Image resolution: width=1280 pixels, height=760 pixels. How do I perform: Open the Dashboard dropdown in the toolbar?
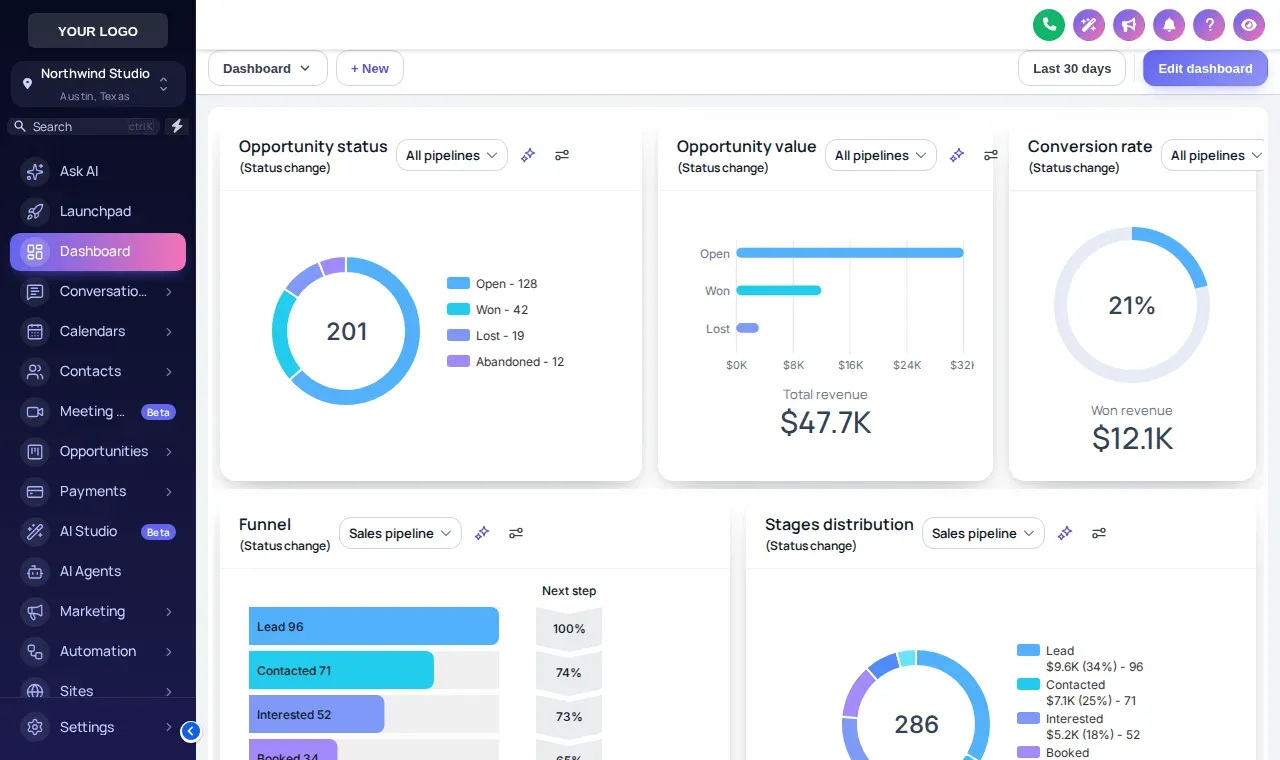pos(268,68)
